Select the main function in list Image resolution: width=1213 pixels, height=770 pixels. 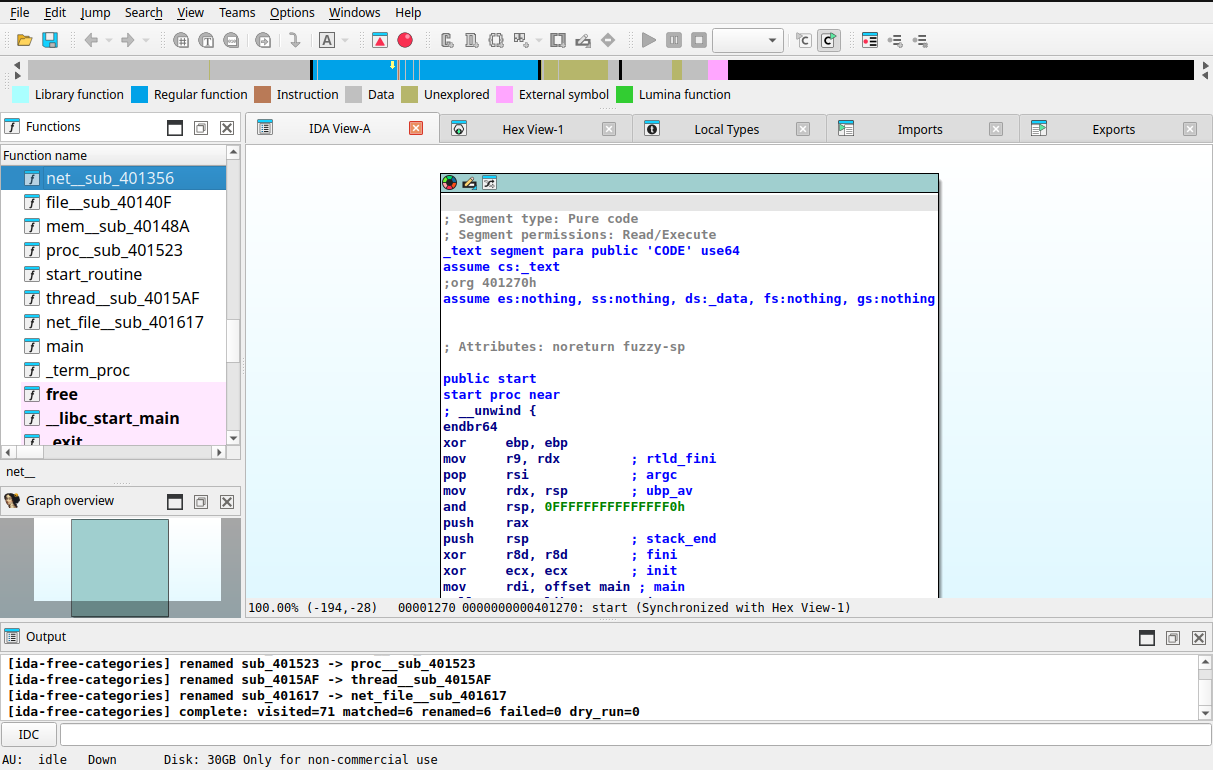113,346
